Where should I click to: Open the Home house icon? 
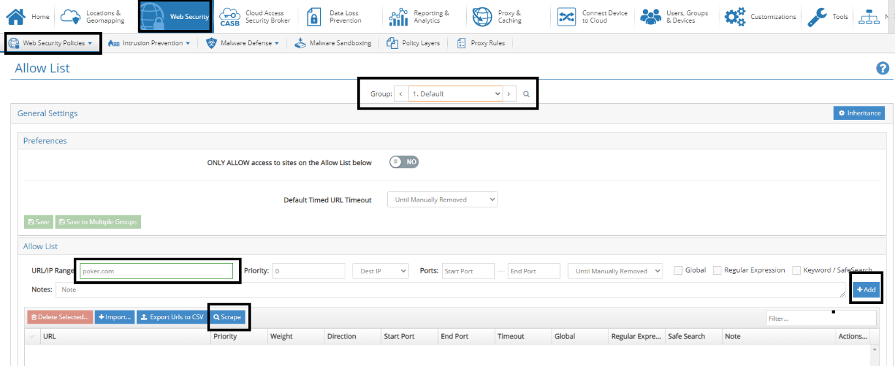coord(15,17)
